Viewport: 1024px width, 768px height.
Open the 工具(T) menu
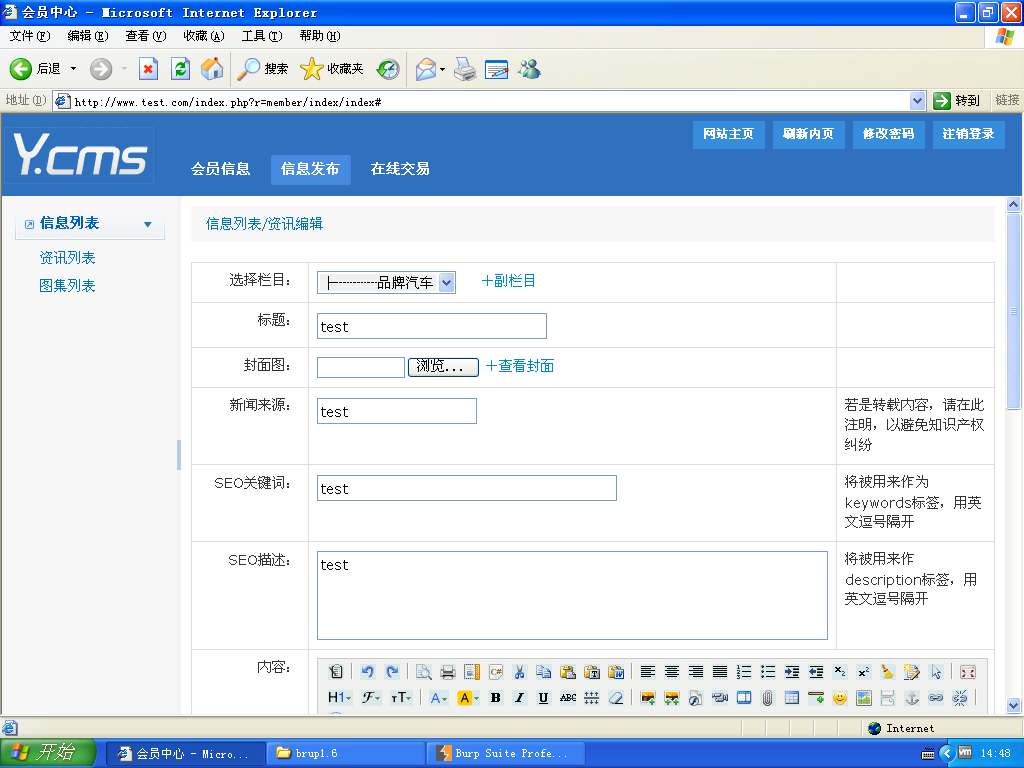coord(261,36)
